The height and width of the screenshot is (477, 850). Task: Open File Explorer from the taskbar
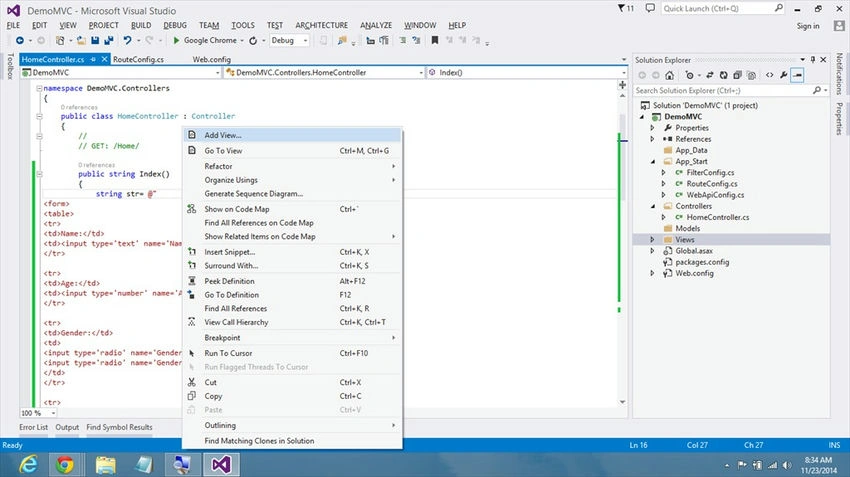(105, 465)
